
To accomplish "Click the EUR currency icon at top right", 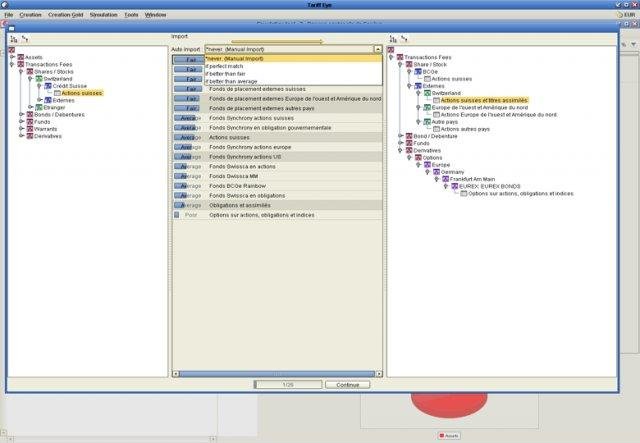I will pos(620,15).
